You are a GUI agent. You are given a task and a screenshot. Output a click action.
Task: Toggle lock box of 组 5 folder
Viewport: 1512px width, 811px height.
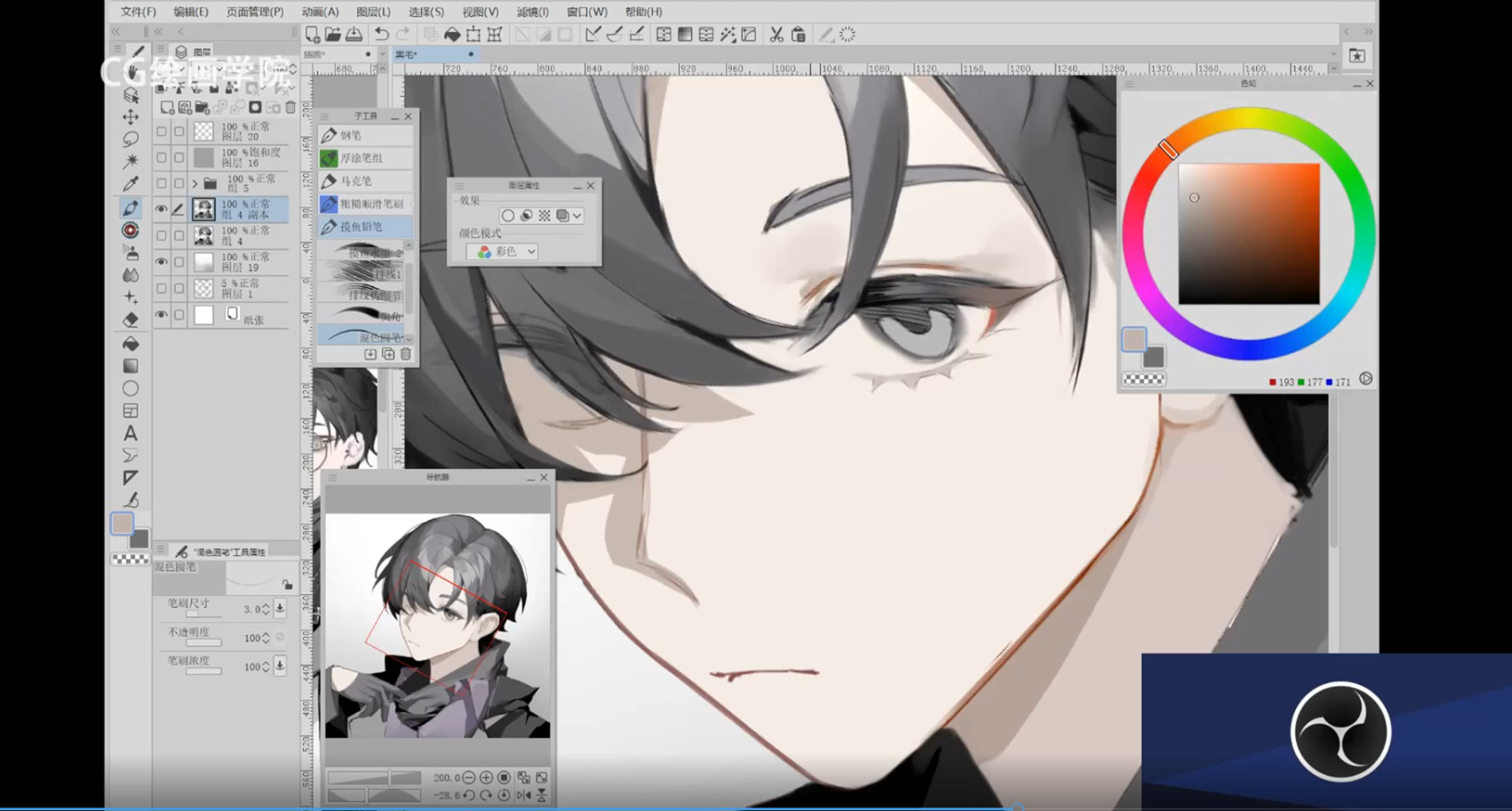(x=179, y=184)
